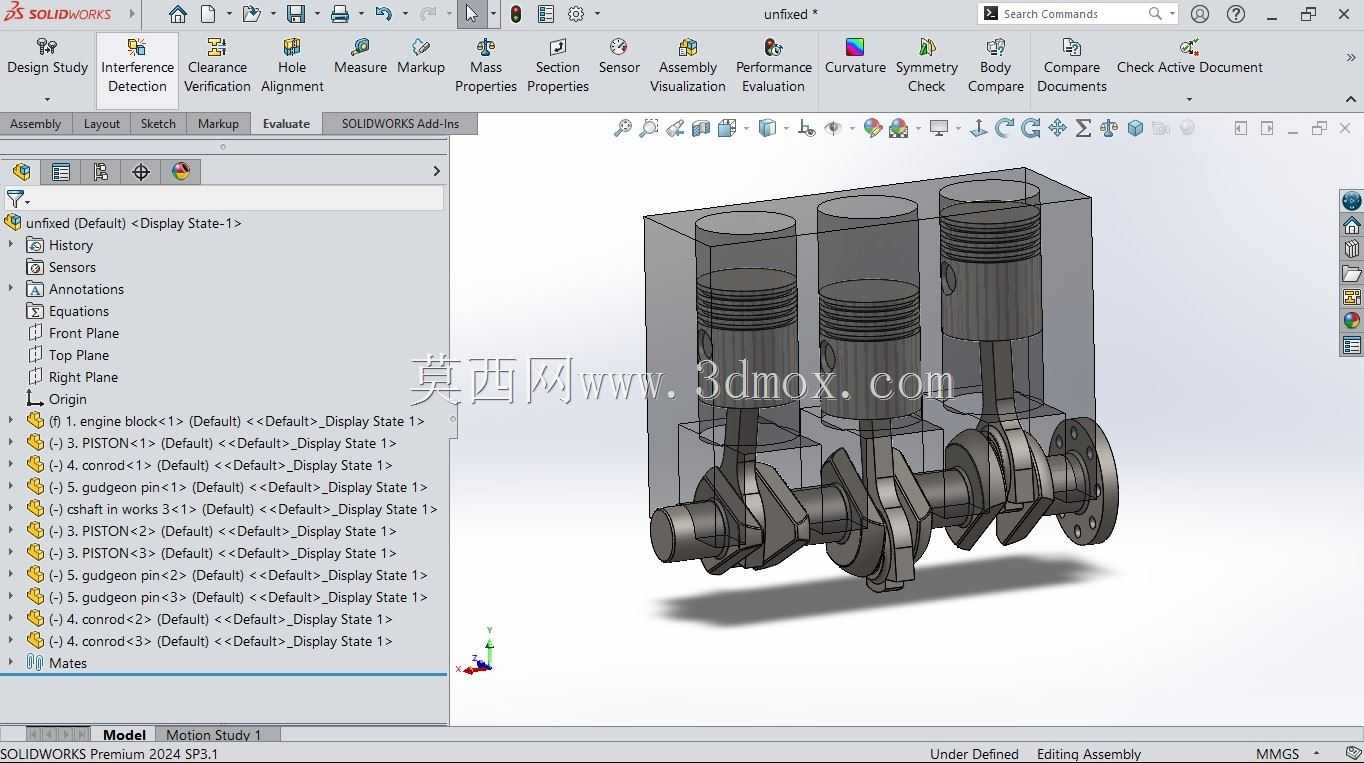
Task: Toggle Curvature display
Action: [855, 56]
